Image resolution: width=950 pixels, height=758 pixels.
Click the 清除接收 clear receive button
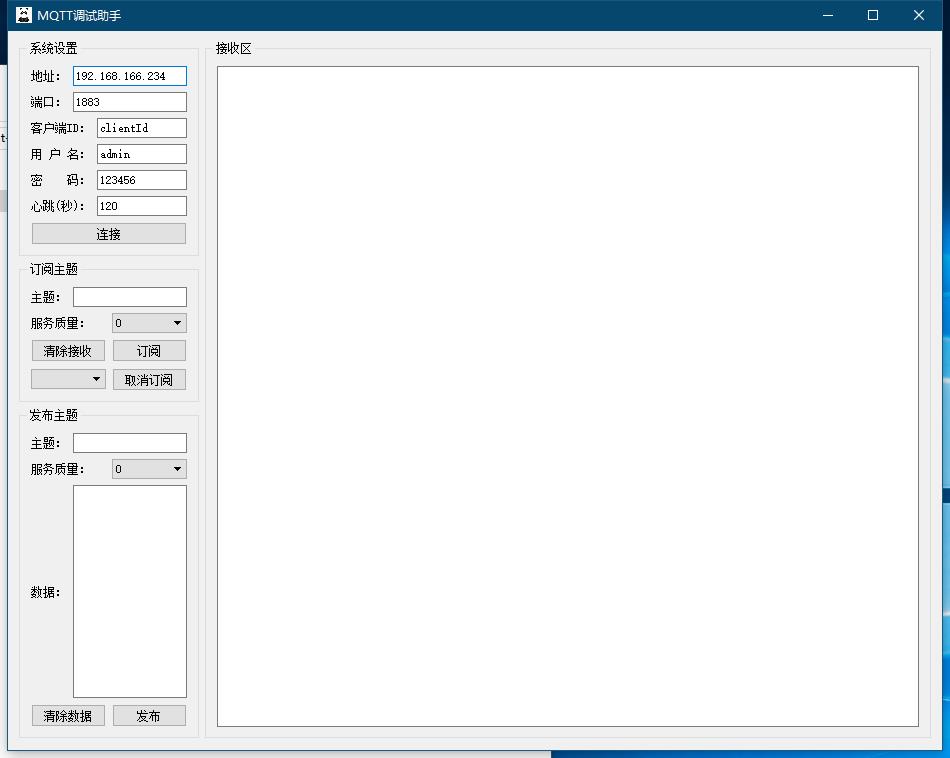tap(68, 351)
